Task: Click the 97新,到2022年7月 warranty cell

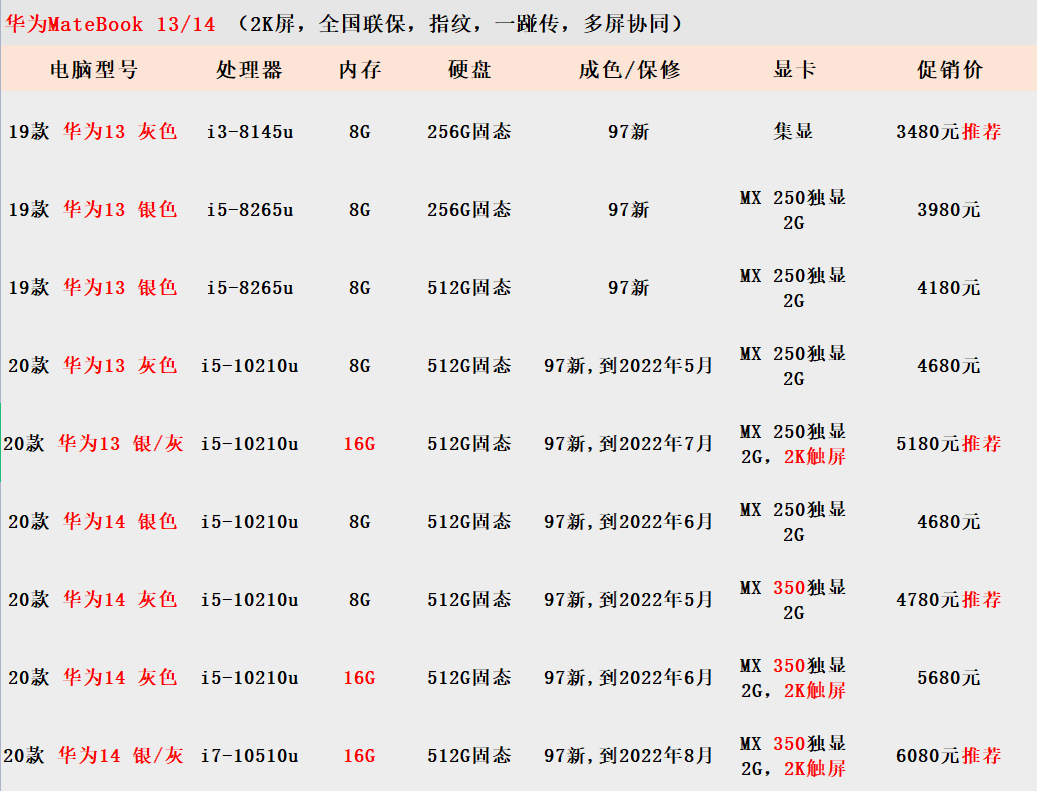Action: click(628, 443)
